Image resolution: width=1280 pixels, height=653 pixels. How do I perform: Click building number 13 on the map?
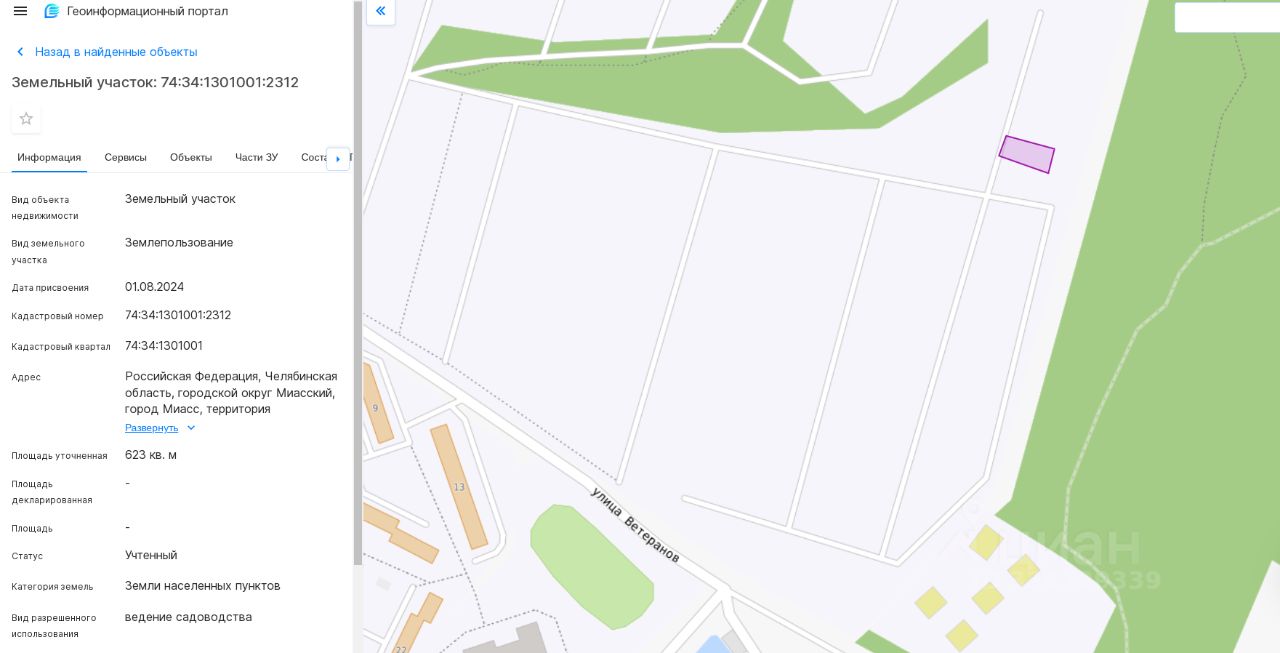(x=459, y=487)
